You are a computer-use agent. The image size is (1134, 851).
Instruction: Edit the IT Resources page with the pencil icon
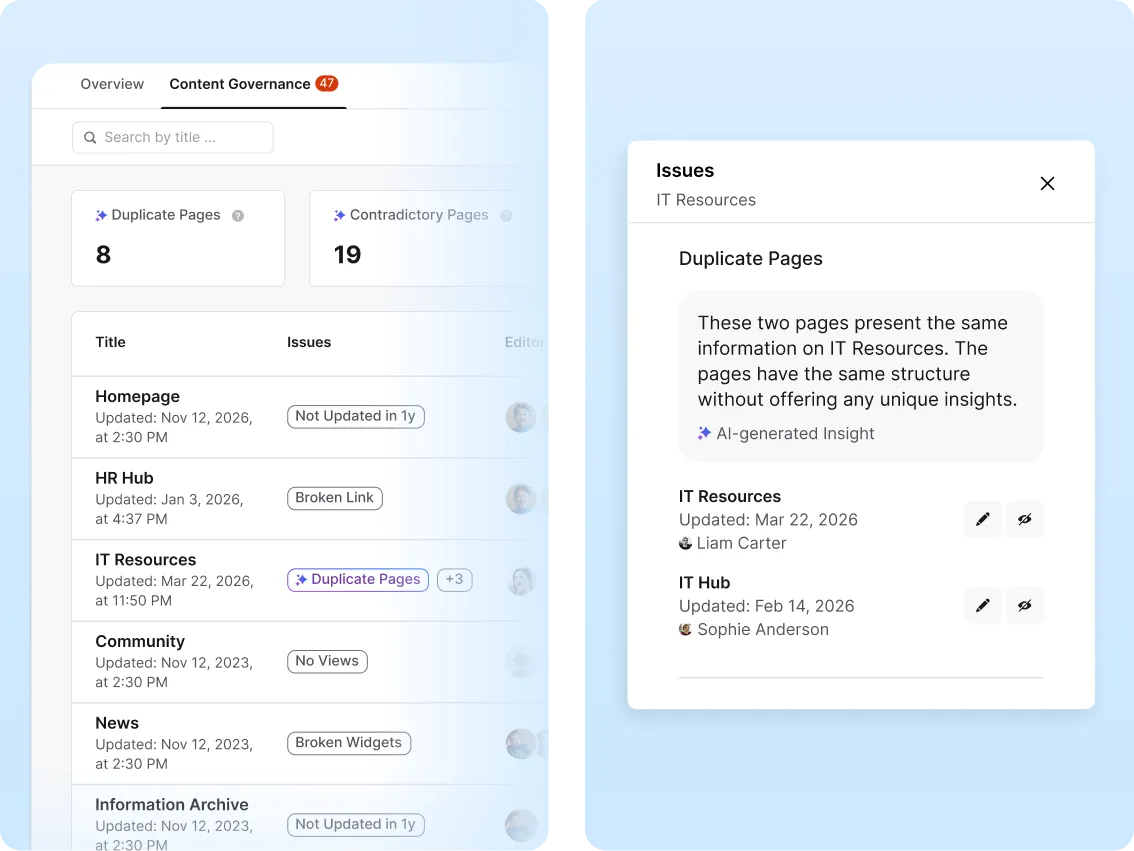[982, 519]
